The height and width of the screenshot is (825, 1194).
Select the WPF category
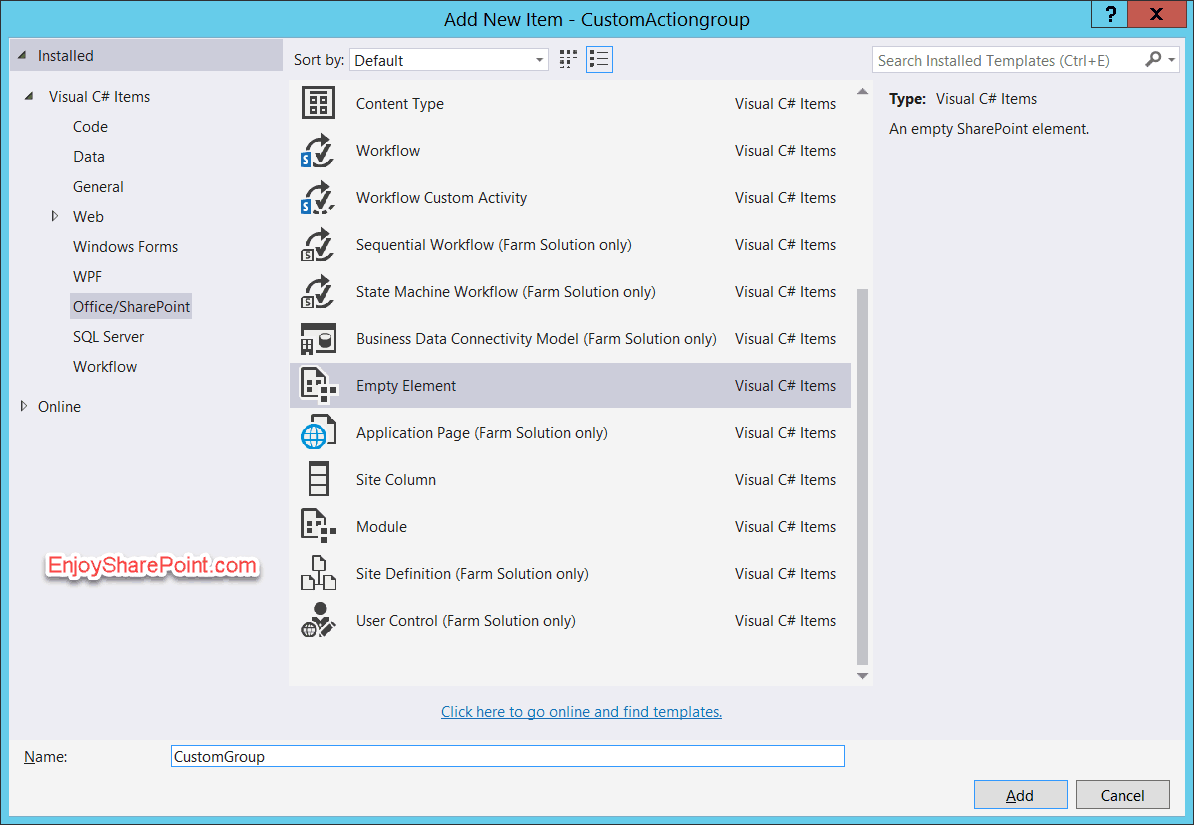click(x=87, y=277)
